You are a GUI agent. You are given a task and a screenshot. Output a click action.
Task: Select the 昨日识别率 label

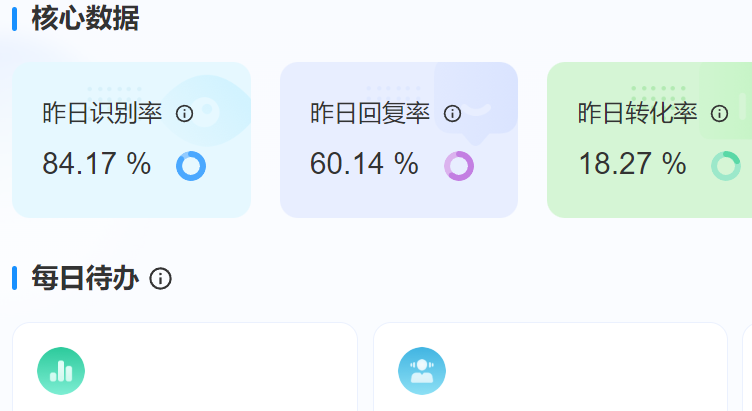pyautogui.click(x=102, y=114)
